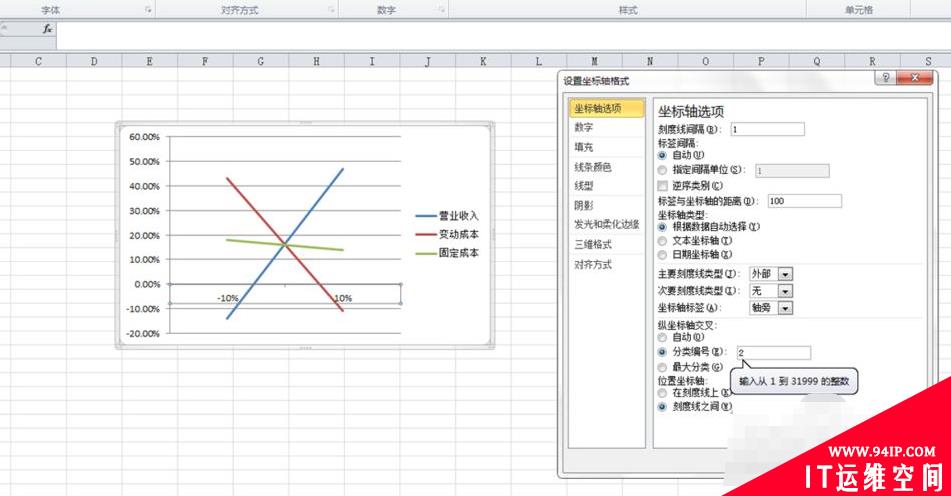Select 自动 under 纵坐标轴交叉
The height and width of the screenshot is (496, 951).
(x=662, y=337)
